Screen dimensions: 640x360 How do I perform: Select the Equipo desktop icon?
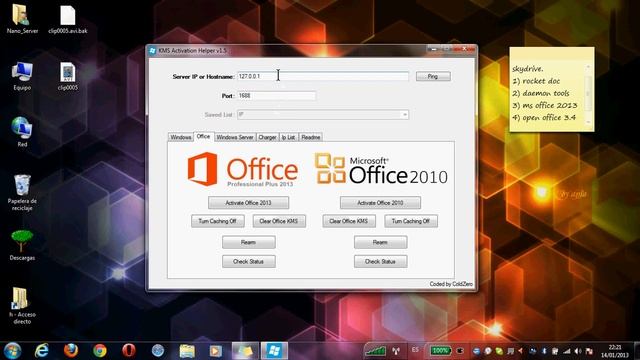tap(22, 76)
